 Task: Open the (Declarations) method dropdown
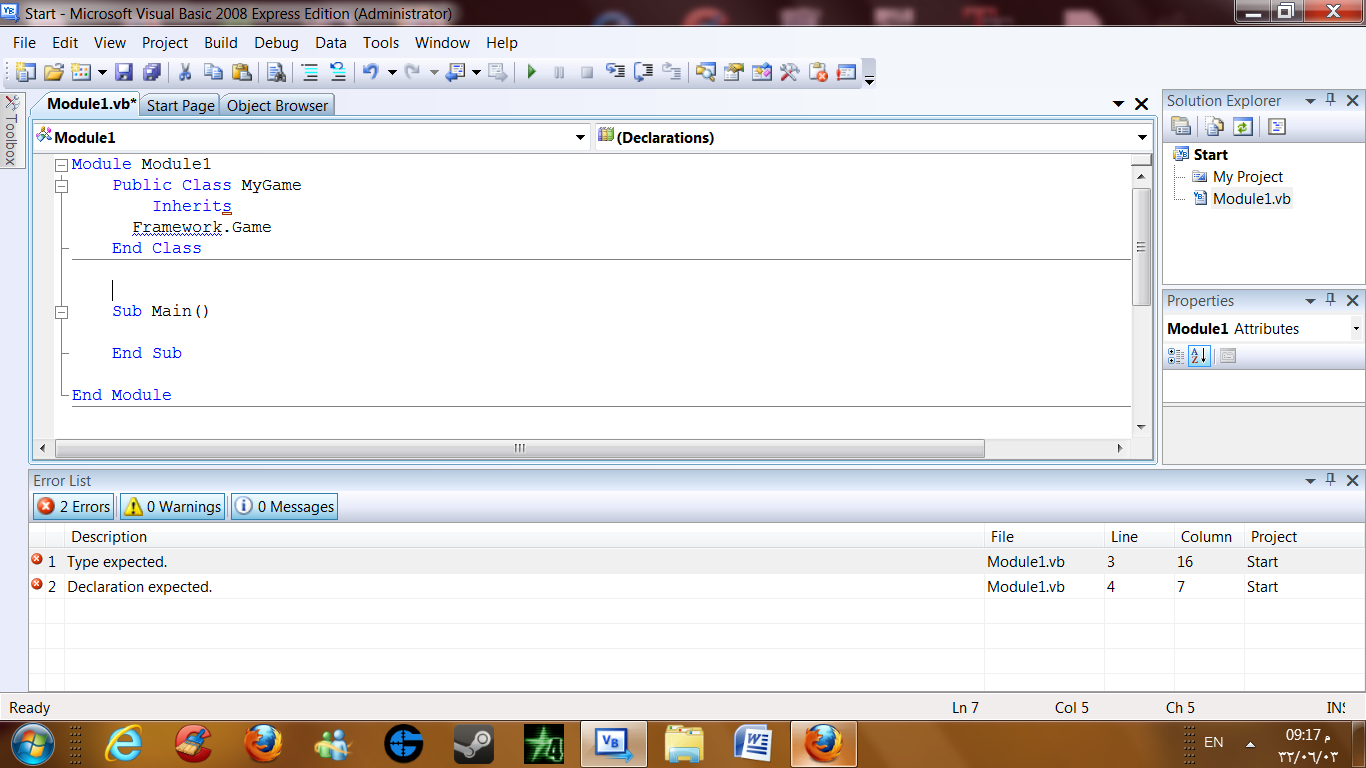click(1142, 137)
